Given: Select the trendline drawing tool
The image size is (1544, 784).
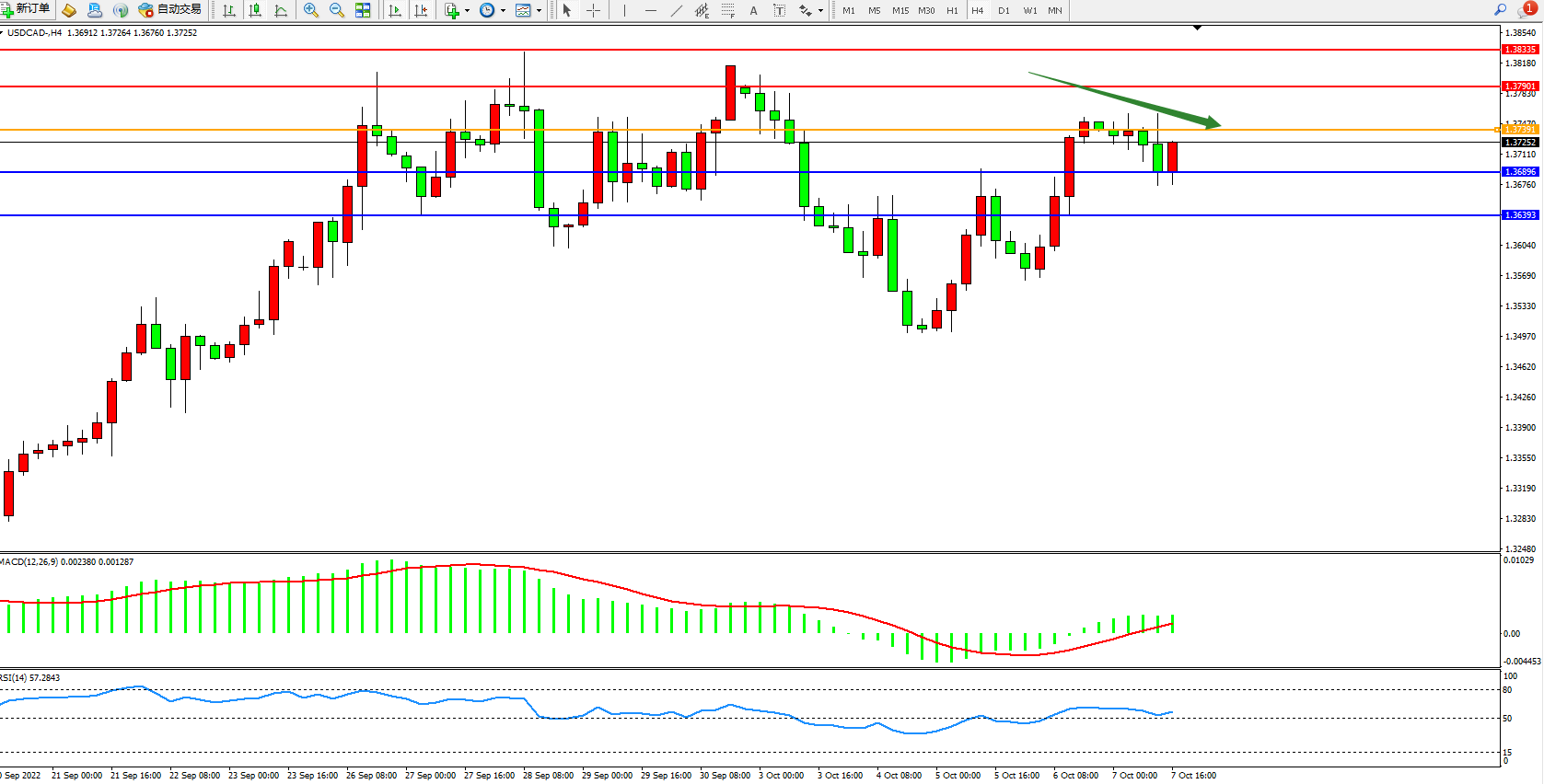Looking at the screenshot, I should [677, 10].
